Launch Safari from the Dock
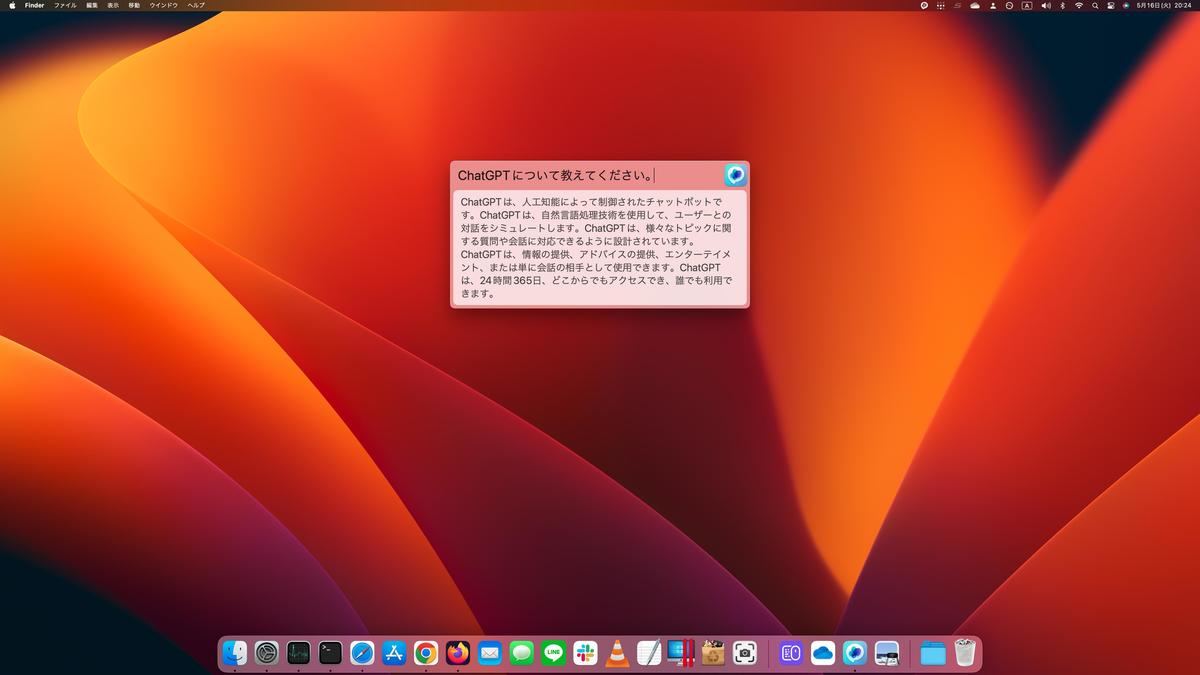1200x675 pixels. 362,653
